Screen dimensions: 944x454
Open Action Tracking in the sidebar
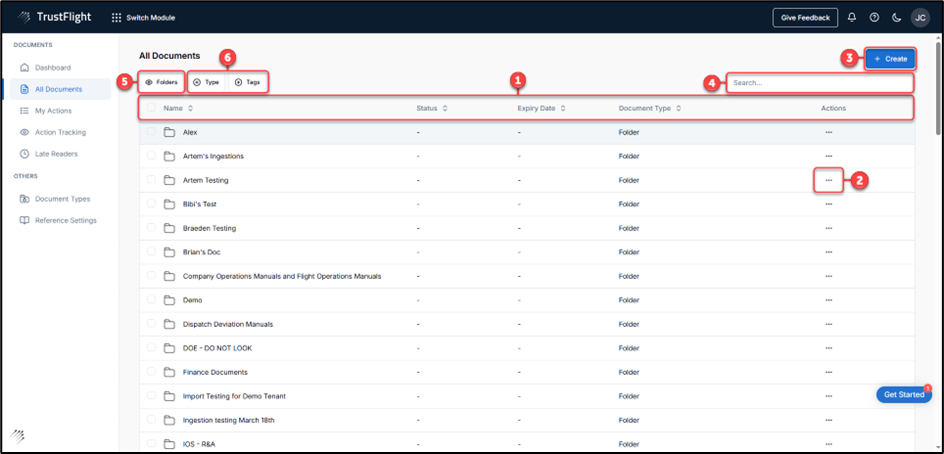60,132
